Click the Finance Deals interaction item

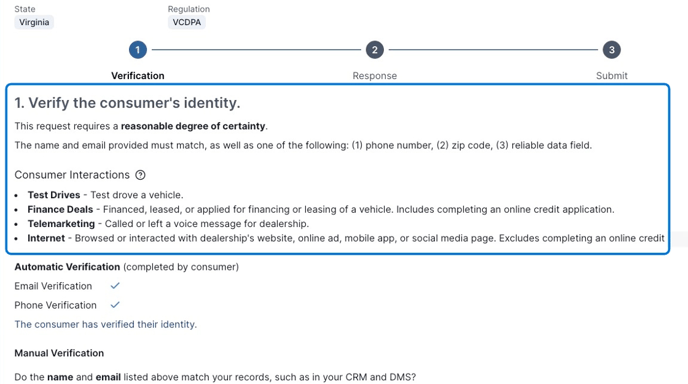321,209
